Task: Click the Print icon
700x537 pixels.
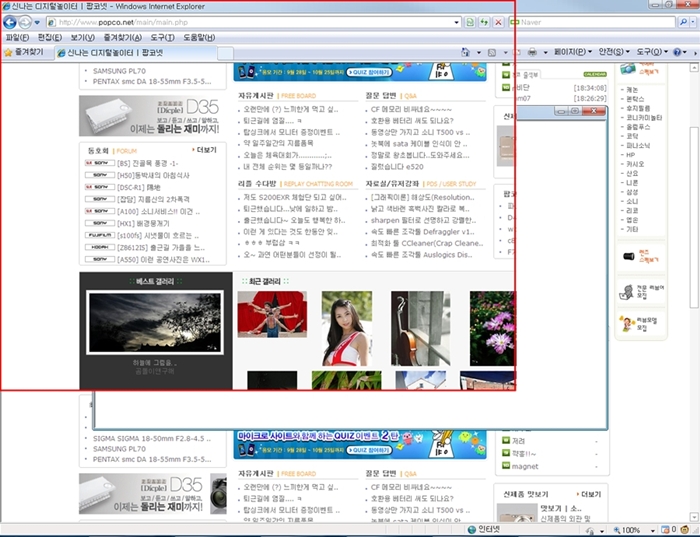Action: pos(532,52)
